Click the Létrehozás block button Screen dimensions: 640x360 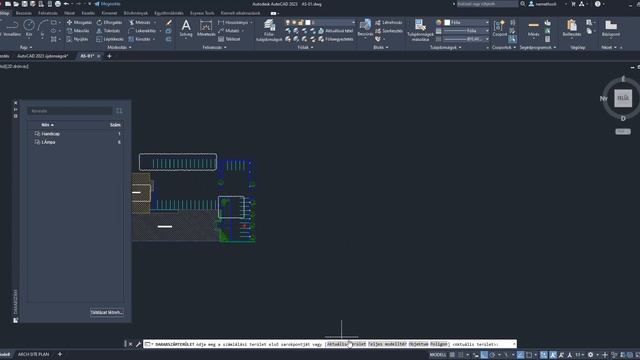click(x=389, y=22)
